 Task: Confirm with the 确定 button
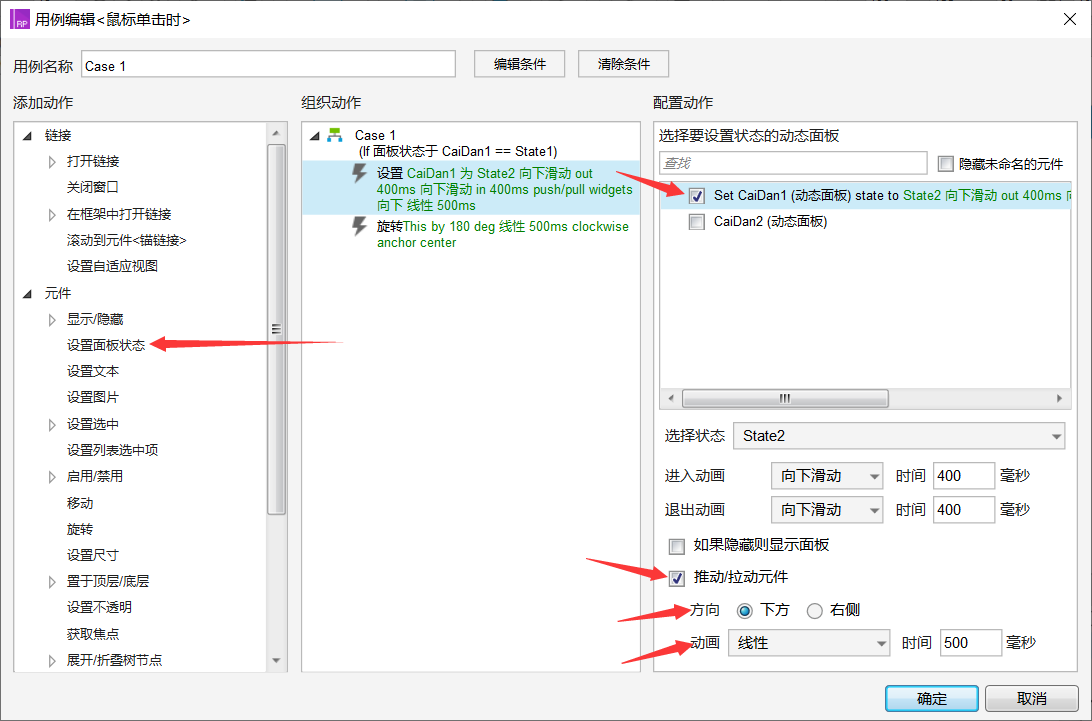click(932, 699)
